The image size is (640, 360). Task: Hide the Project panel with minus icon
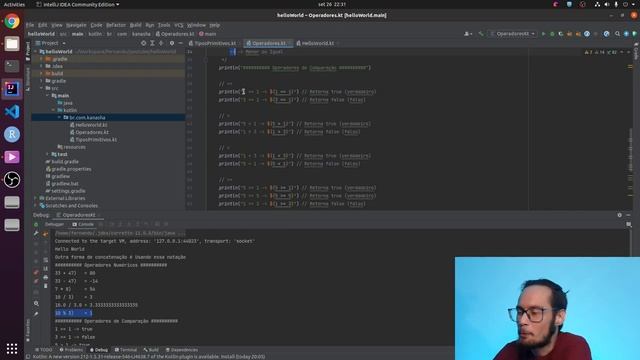[180, 43]
